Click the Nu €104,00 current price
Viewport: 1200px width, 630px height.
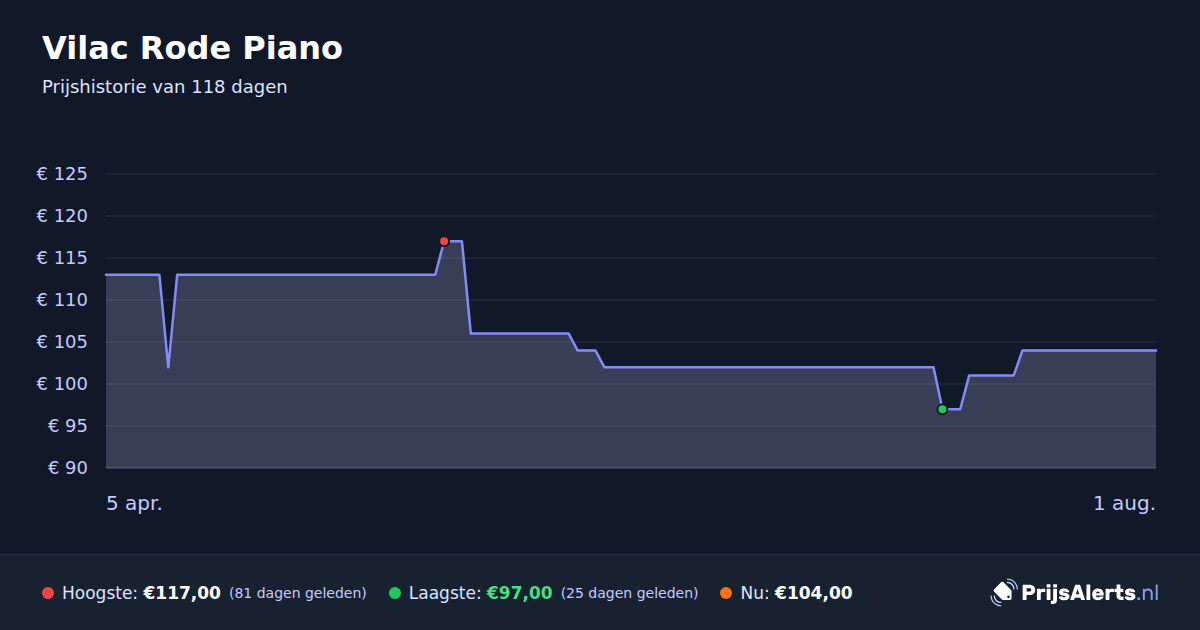tap(813, 593)
